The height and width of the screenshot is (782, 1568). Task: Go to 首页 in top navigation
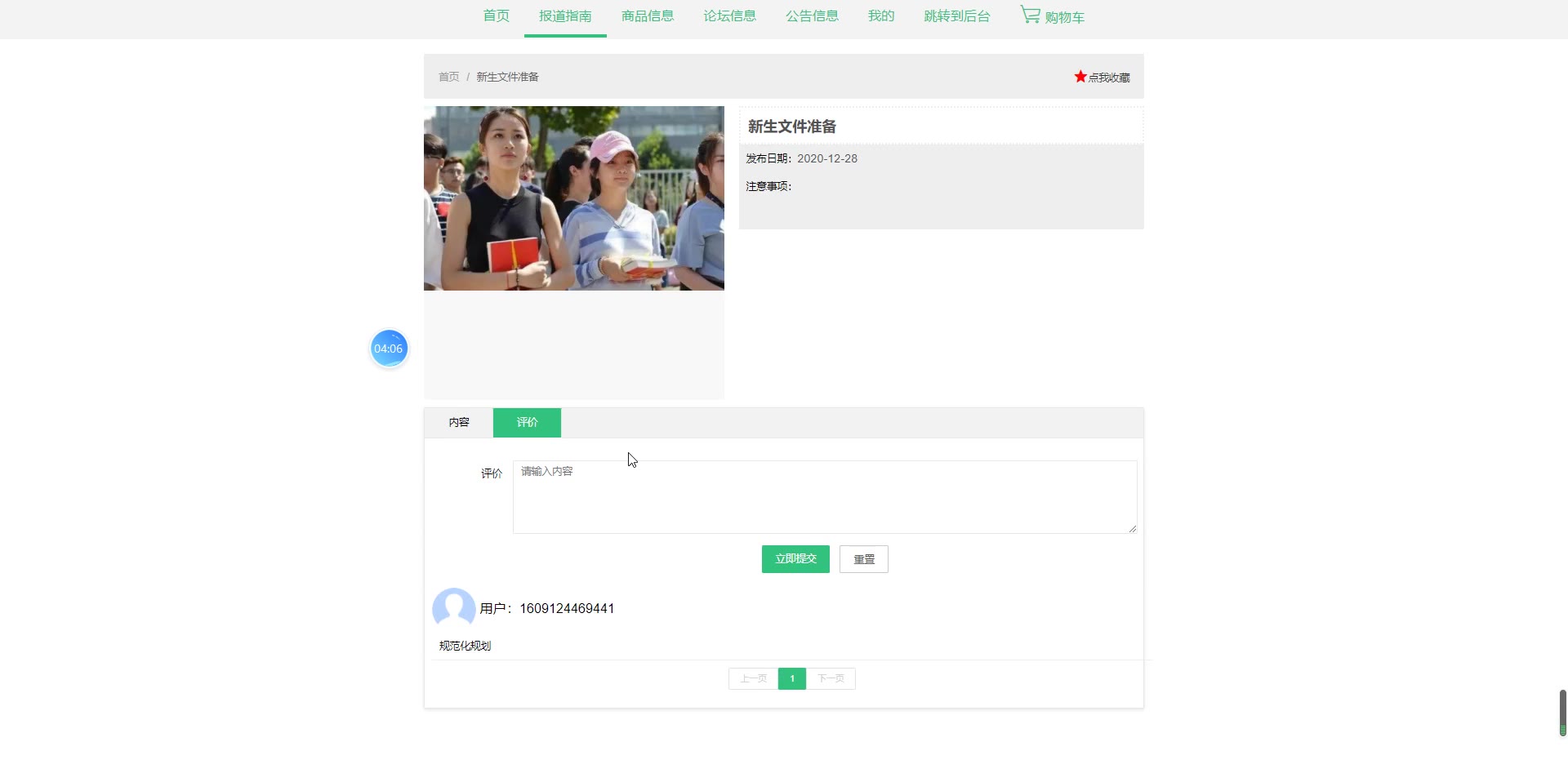tap(496, 16)
